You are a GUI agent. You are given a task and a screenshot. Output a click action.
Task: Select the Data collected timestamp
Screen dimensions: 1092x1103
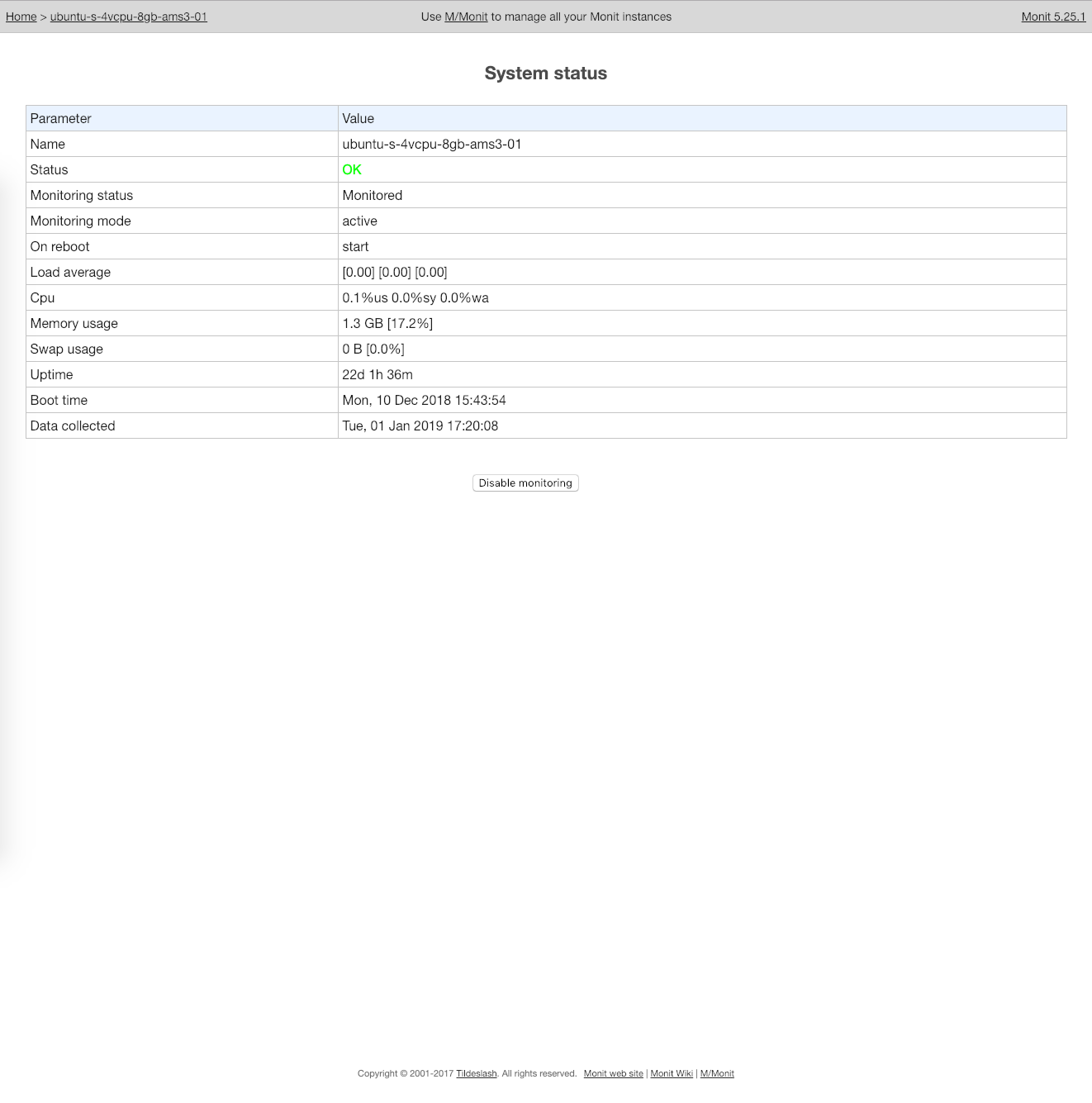tap(421, 426)
